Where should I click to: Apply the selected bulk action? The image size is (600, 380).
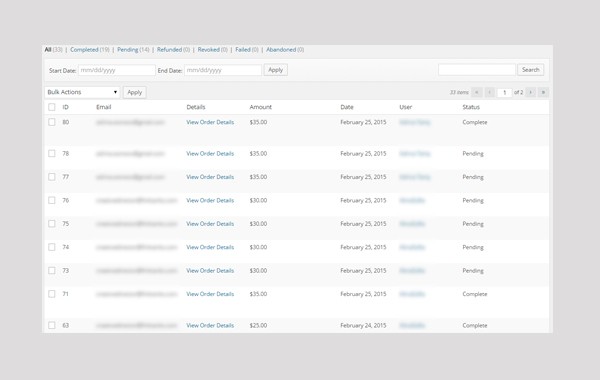click(x=135, y=92)
